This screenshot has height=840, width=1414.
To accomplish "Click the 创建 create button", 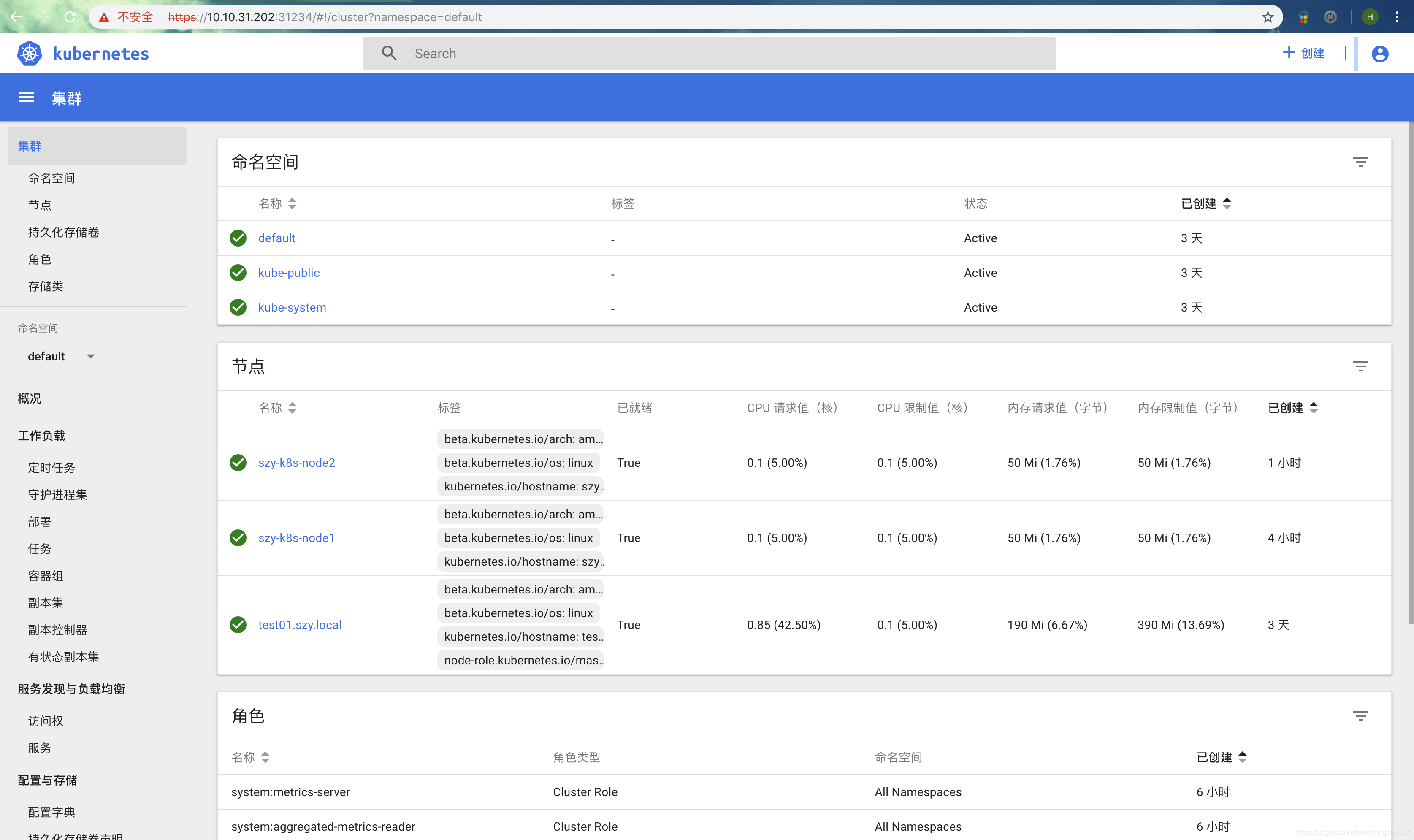I will [x=1303, y=53].
